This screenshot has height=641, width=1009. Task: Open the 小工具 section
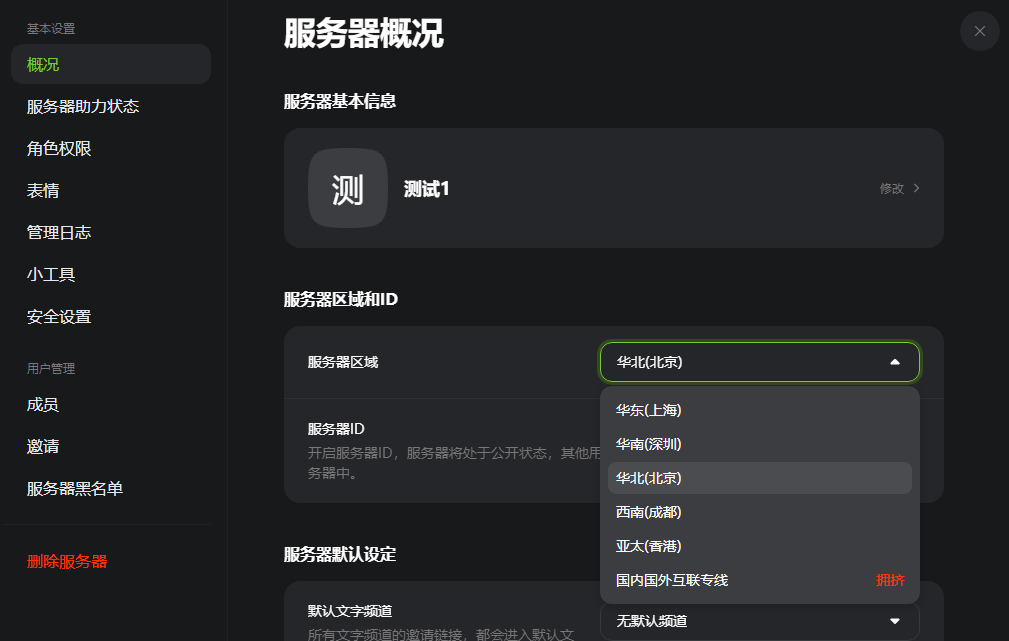(50, 274)
